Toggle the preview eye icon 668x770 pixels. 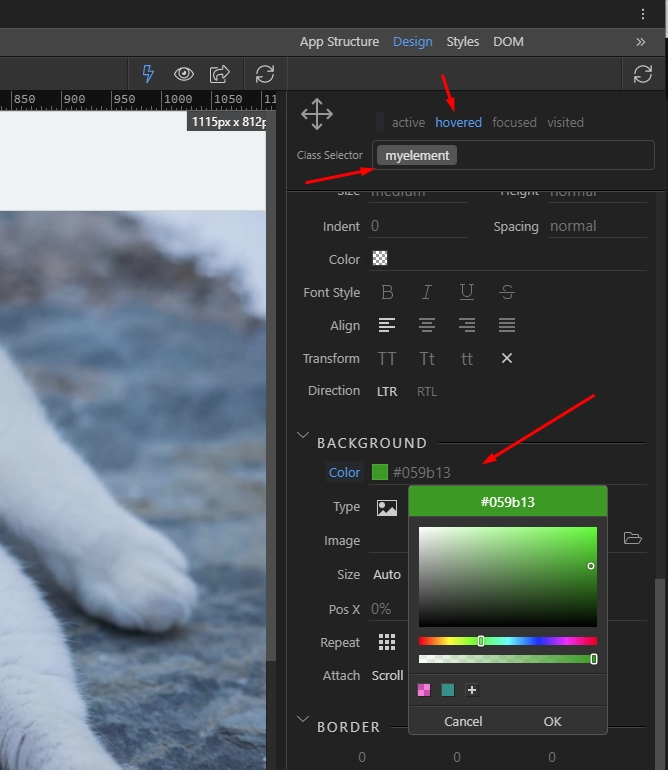[x=184, y=74]
